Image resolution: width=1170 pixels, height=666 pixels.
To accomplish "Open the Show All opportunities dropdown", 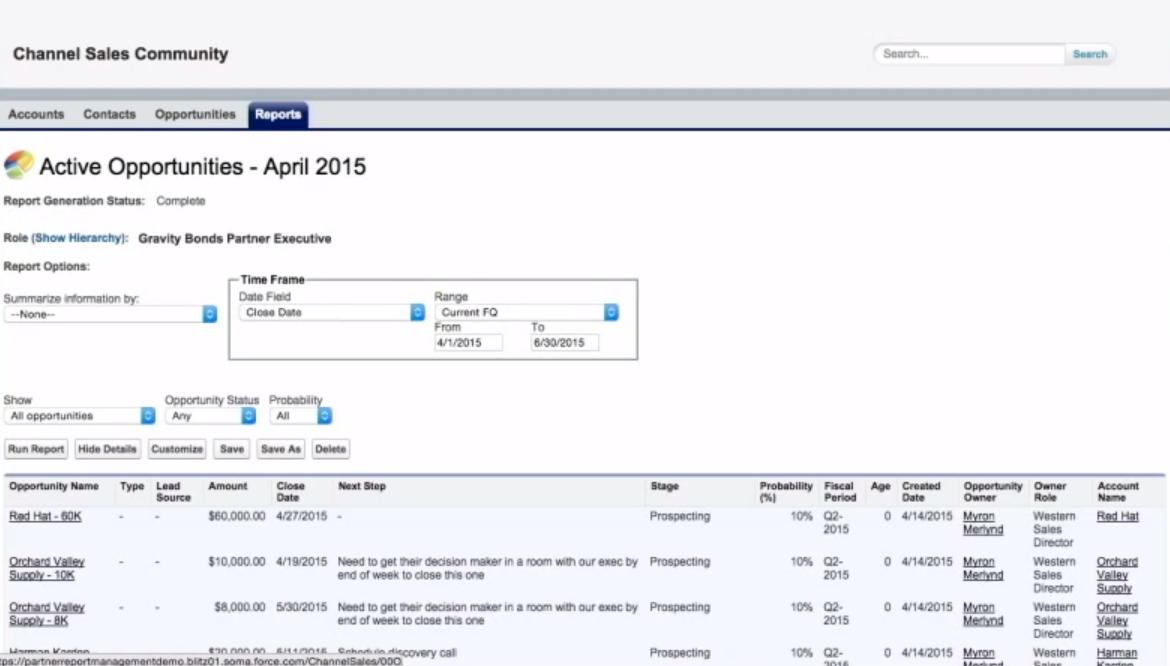I will (79, 415).
